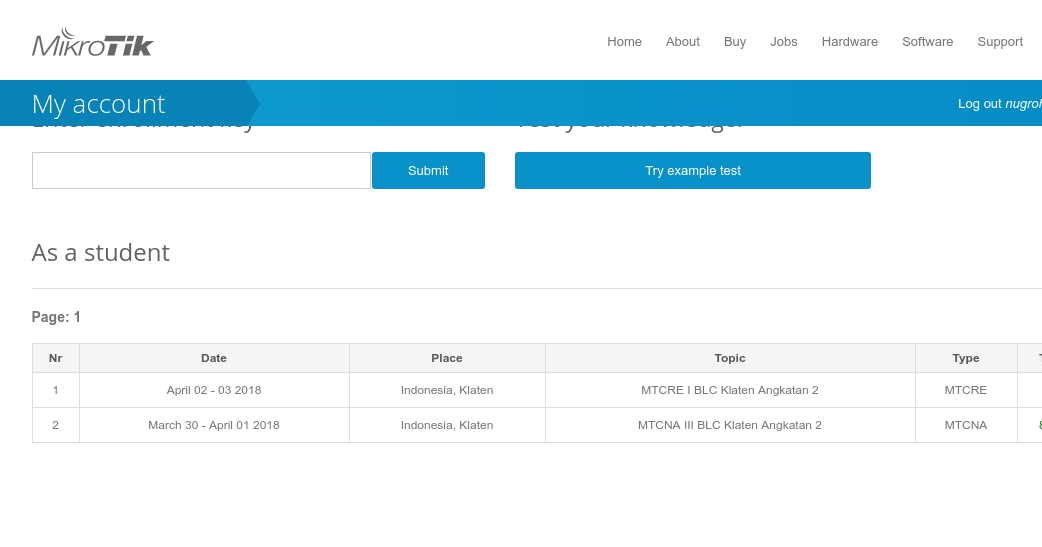Click the MTCNA type cell
Screen dimensions: 1042x547
966,425
